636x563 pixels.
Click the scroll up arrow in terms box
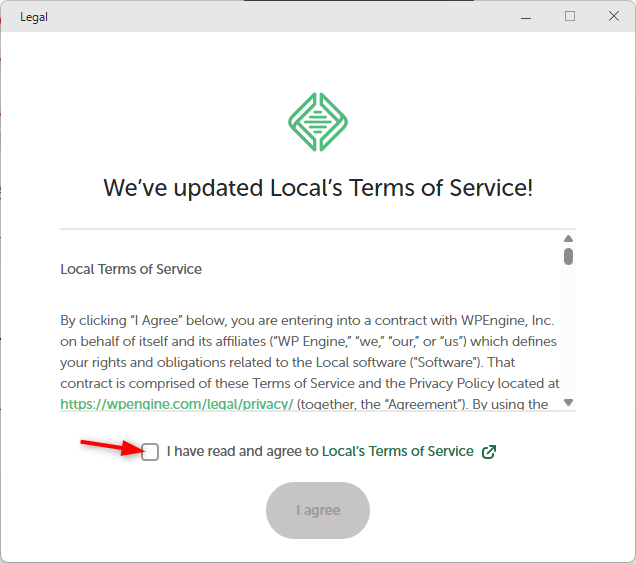click(568, 239)
